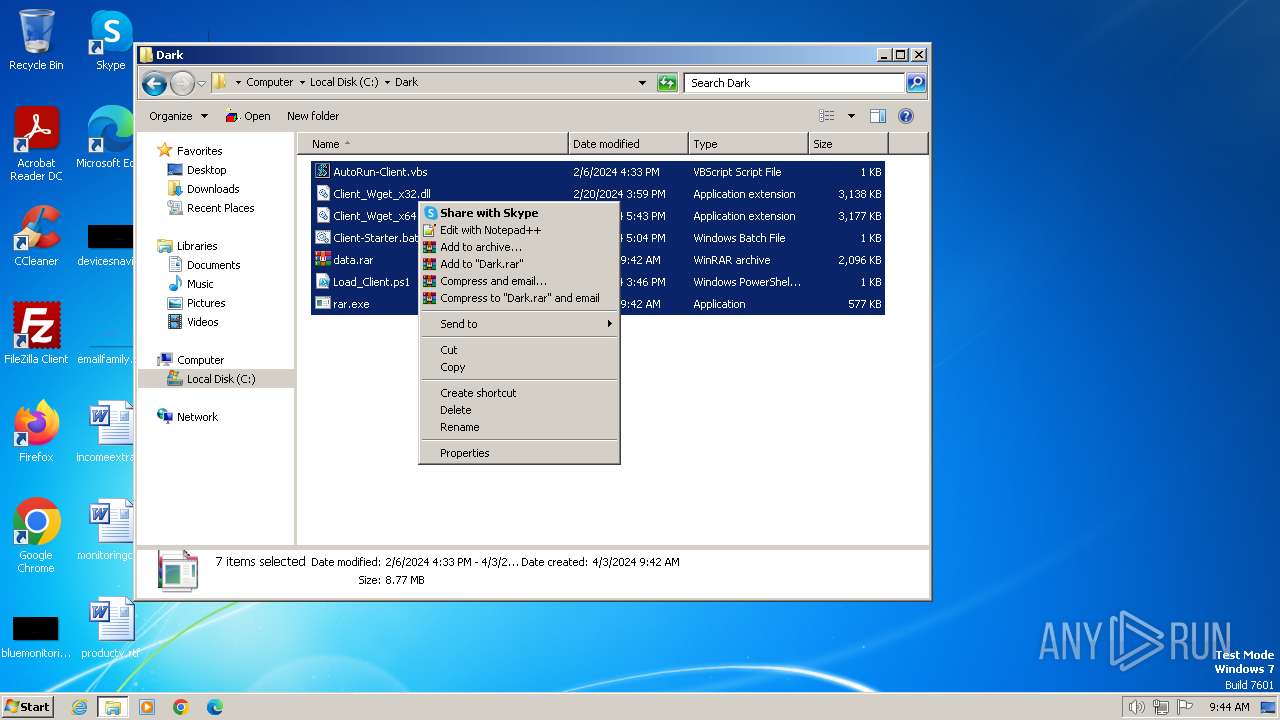Select Network in the navigation pane

pyautogui.click(x=197, y=417)
